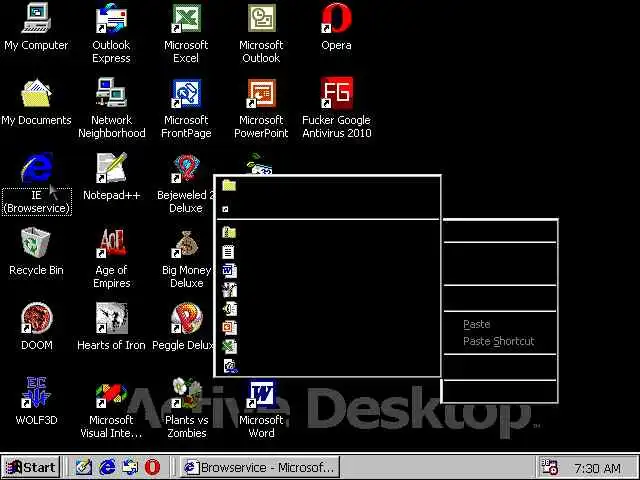The image size is (640, 480).
Task: Launch Internet Explorer from quick launch
Action: coord(107,467)
